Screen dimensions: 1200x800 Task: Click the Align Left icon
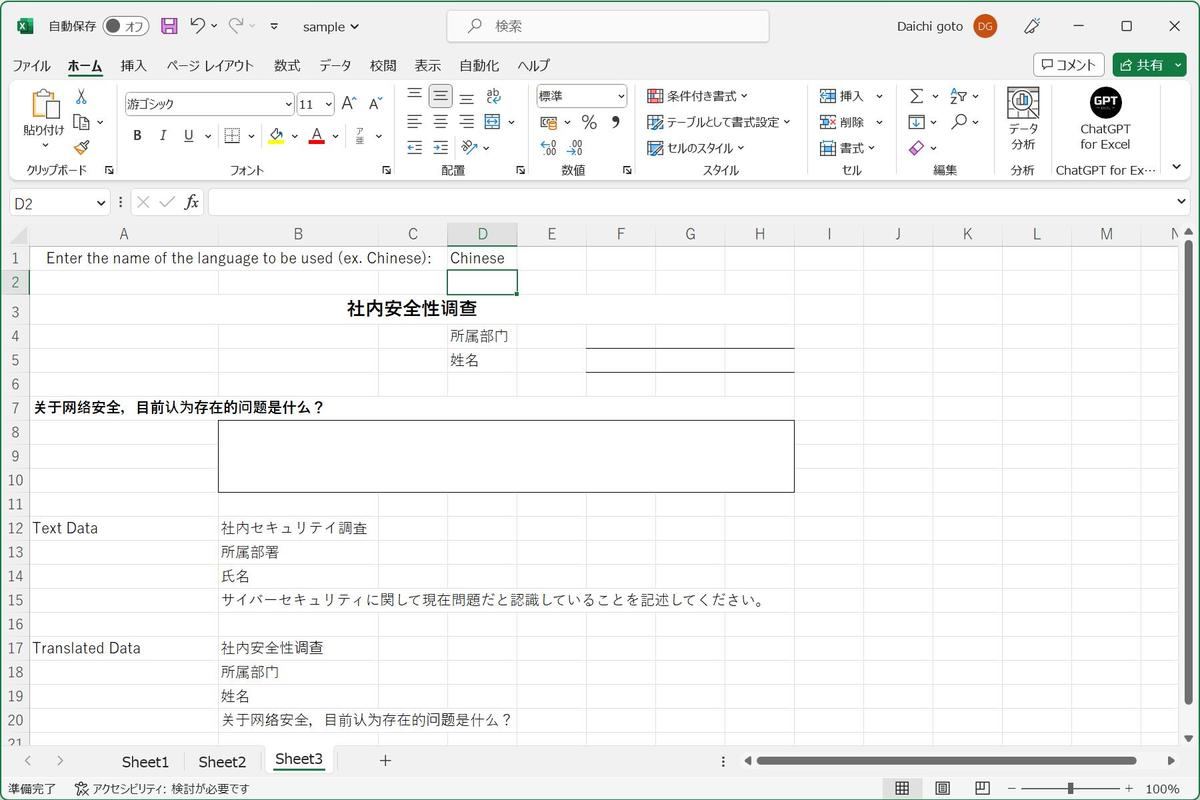[x=414, y=122]
